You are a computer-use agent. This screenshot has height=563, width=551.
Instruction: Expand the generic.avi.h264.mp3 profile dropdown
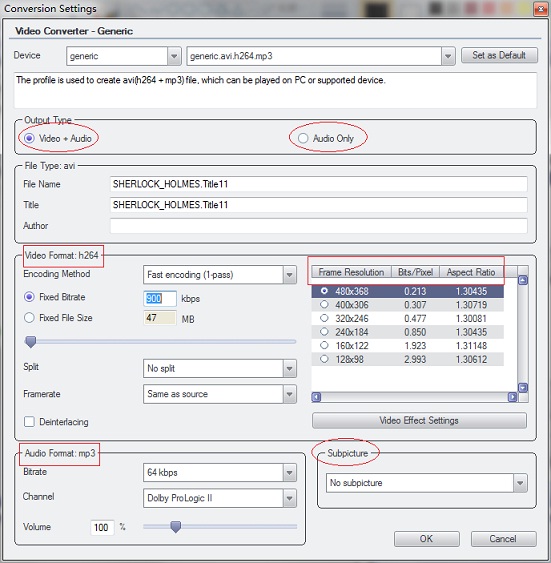pyautogui.click(x=448, y=56)
